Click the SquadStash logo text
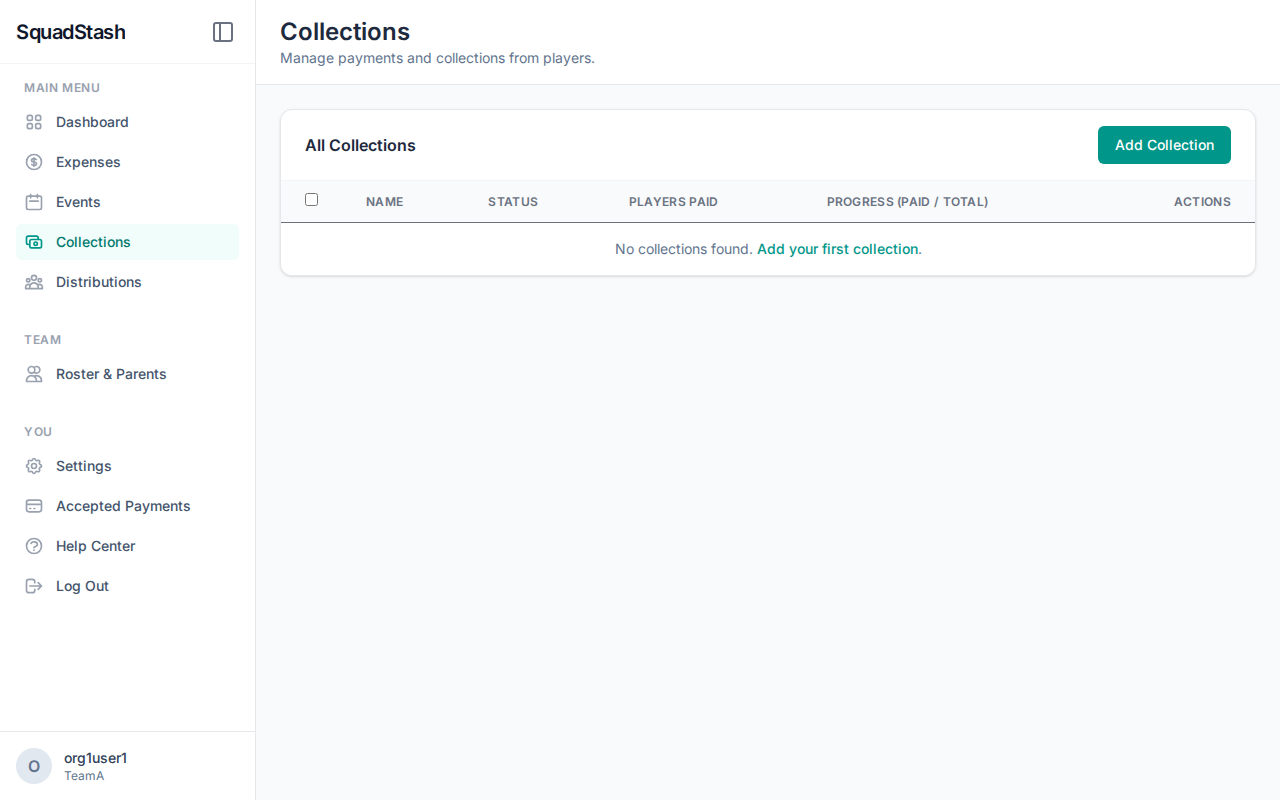Image resolution: width=1280 pixels, height=800 pixels. coord(70,32)
